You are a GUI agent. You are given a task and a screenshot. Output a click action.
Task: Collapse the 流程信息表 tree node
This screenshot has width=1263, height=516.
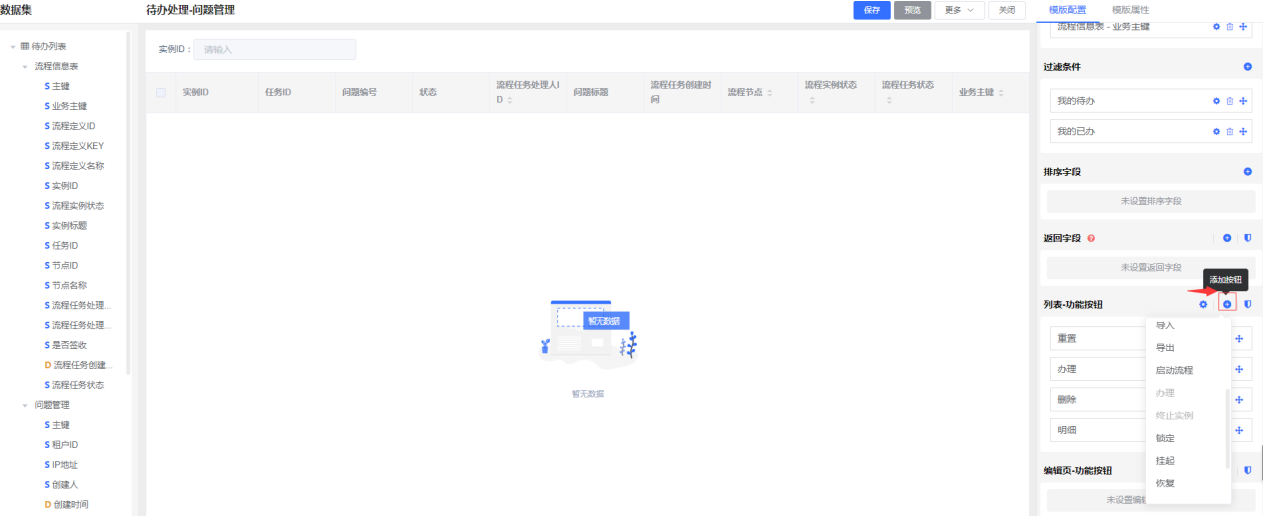(x=26, y=66)
